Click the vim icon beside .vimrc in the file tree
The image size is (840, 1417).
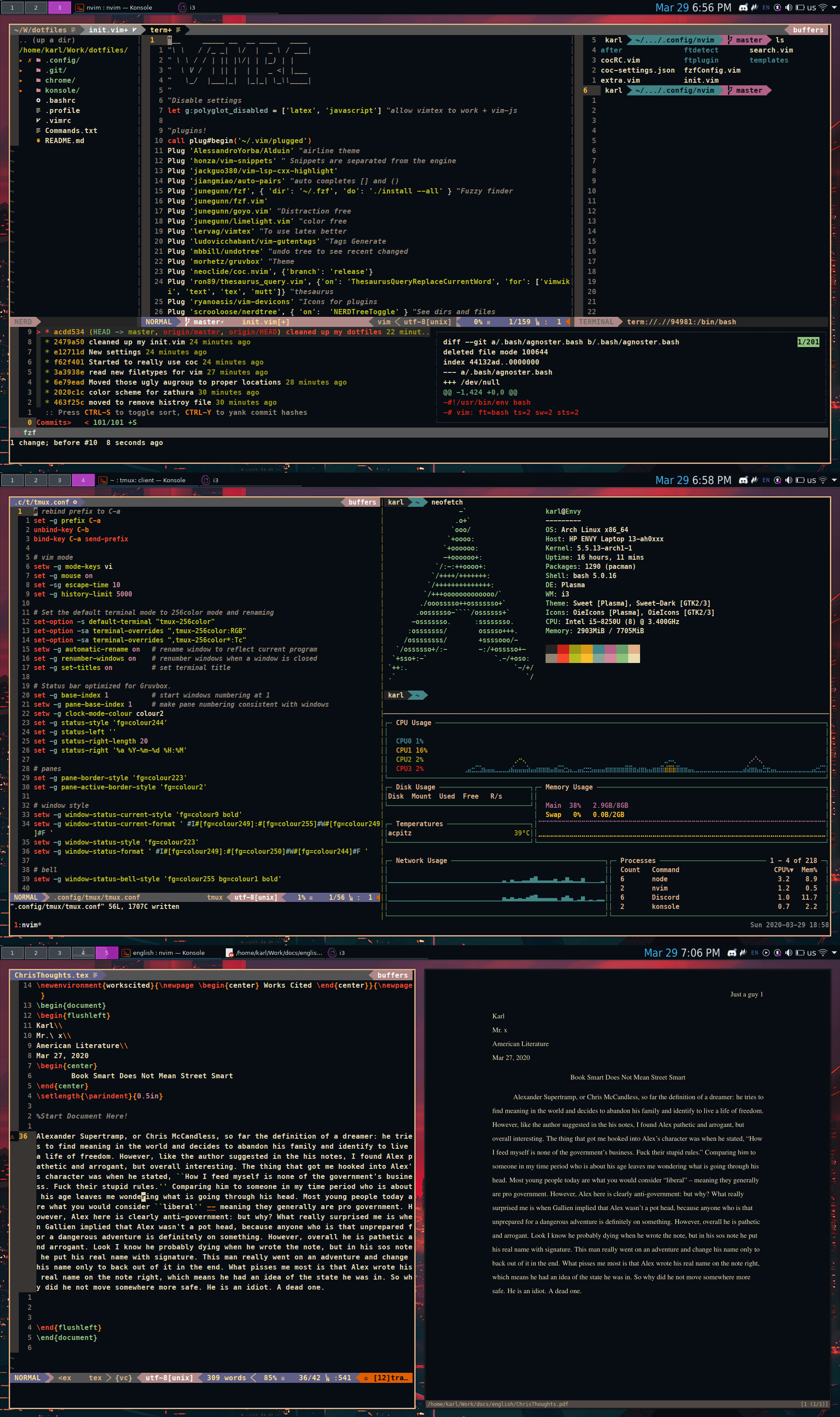[38, 121]
